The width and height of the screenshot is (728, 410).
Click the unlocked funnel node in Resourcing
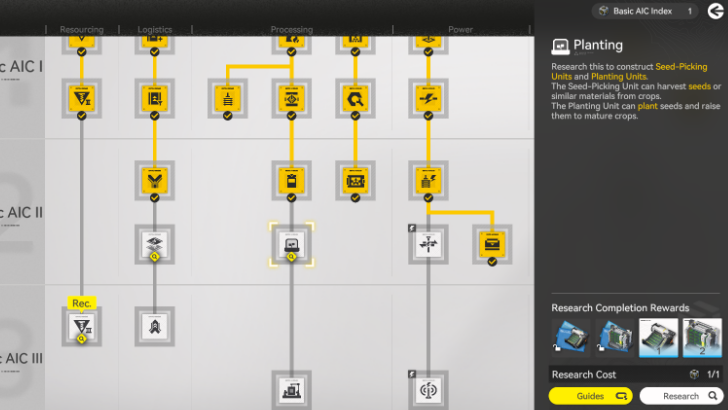tap(81, 98)
